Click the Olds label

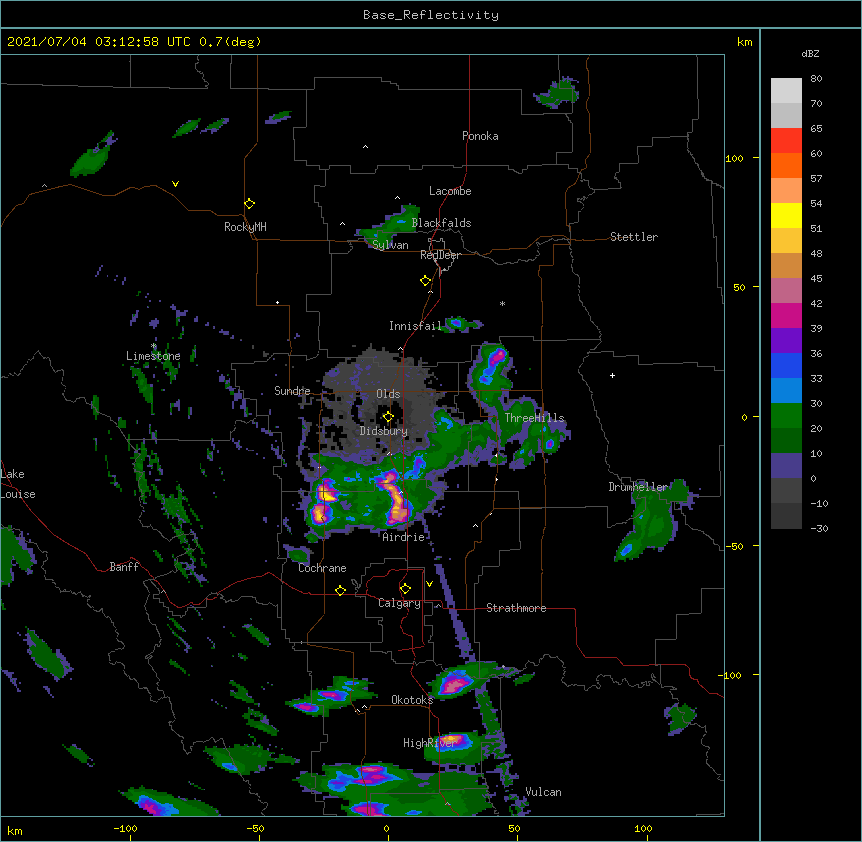coord(388,394)
